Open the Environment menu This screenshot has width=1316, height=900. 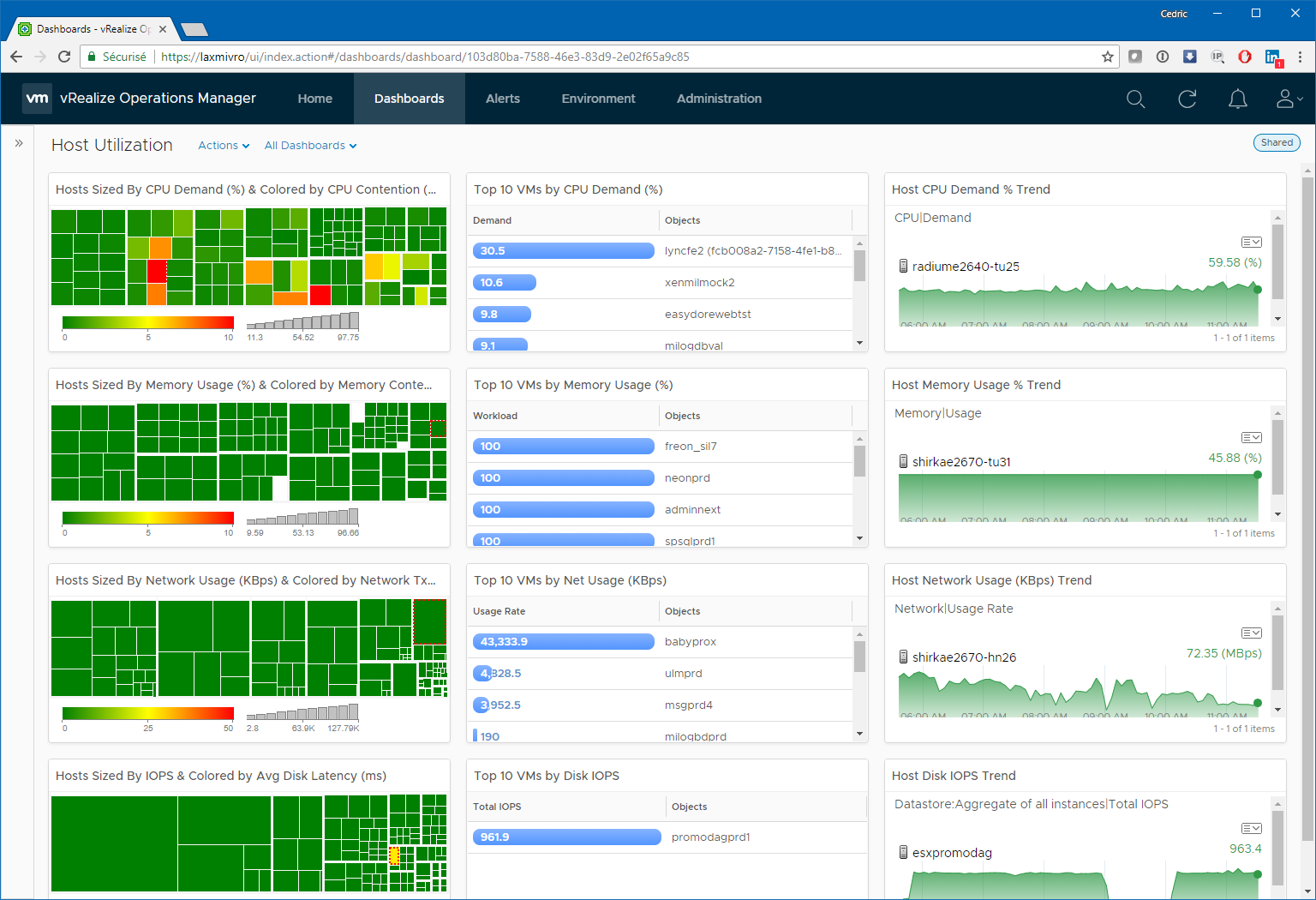(x=598, y=99)
